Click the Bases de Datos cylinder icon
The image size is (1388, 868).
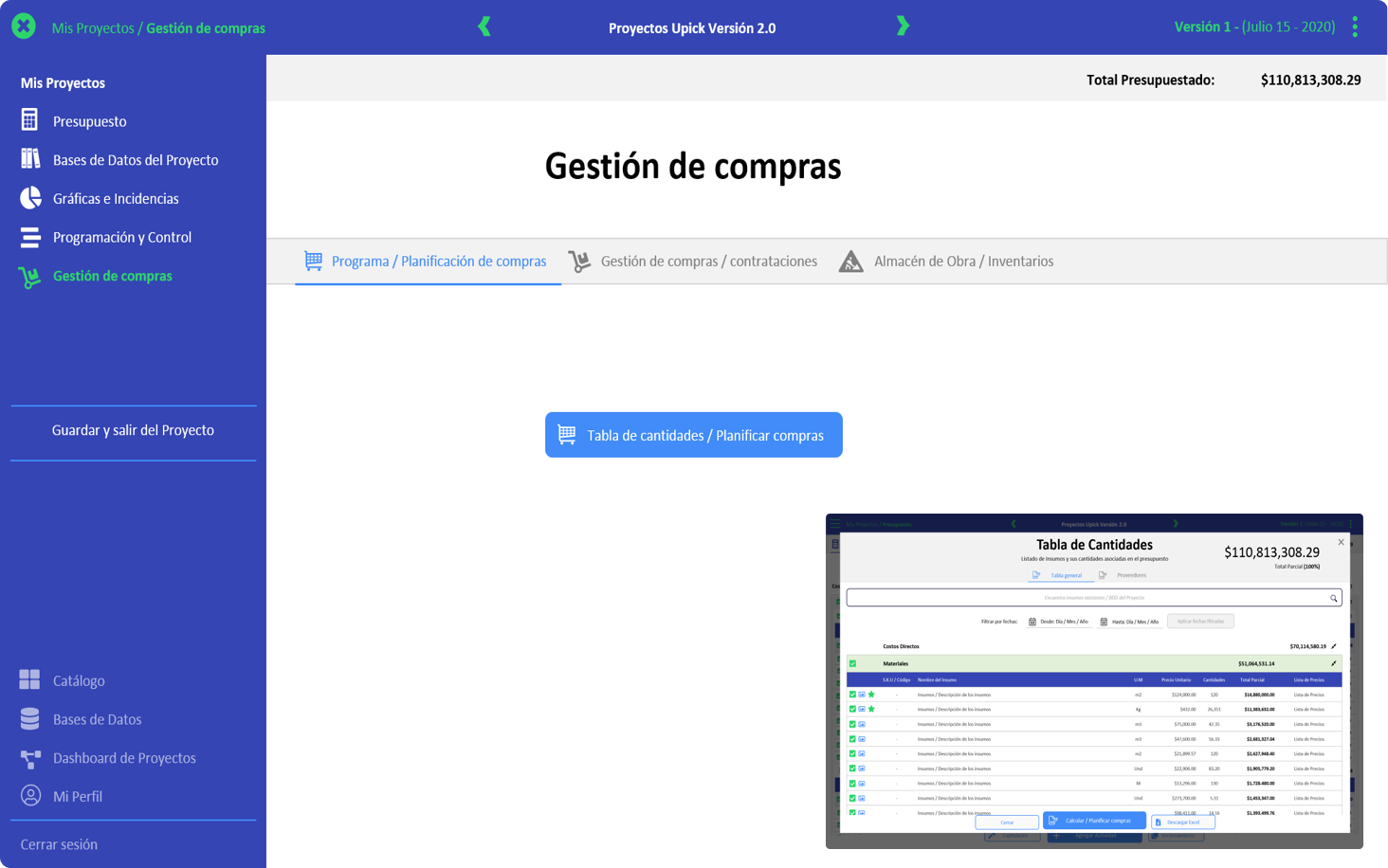[29, 718]
